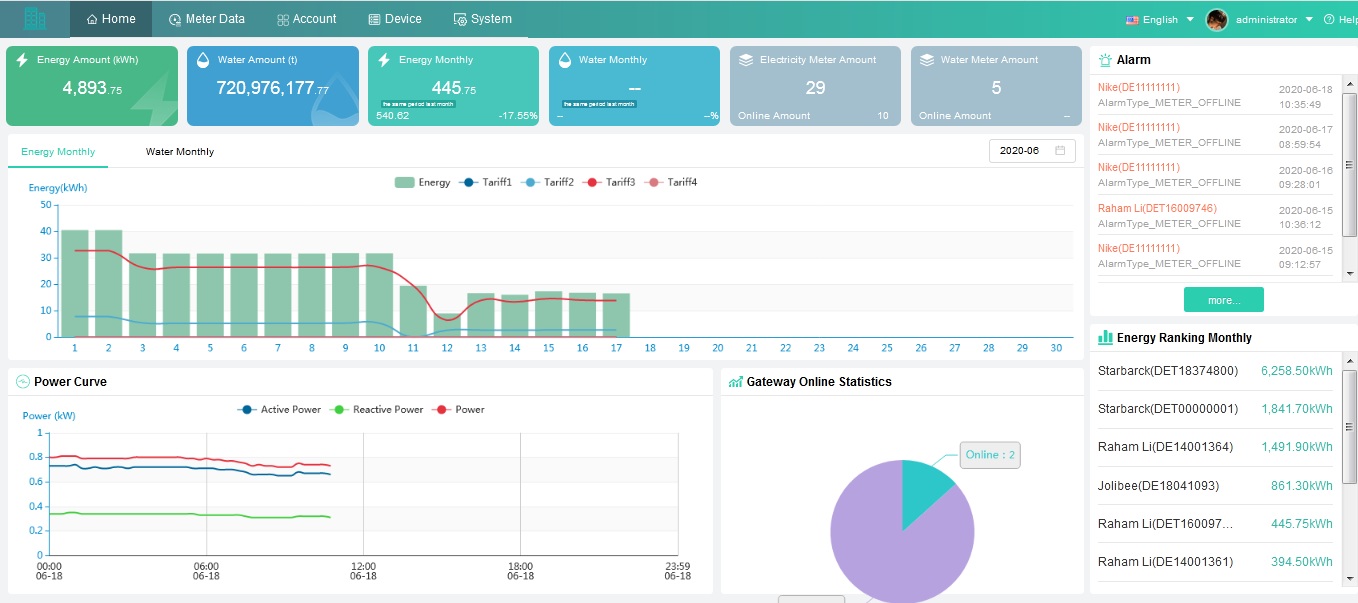Click the Help question-mark icon
This screenshot has width=1358, height=603.
click(1328, 18)
